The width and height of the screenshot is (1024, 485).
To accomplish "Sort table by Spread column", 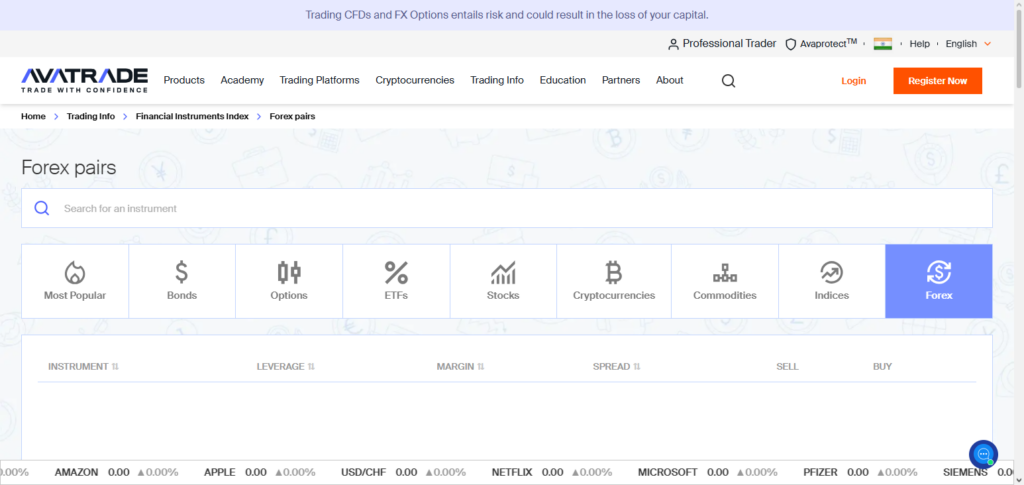I will coord(616,367).
